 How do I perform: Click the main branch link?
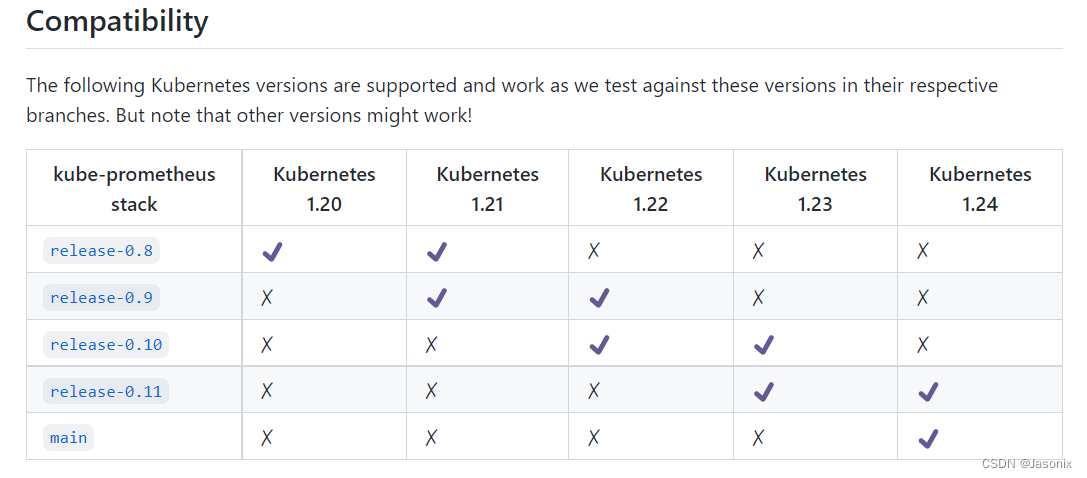[x=68, y=437]
